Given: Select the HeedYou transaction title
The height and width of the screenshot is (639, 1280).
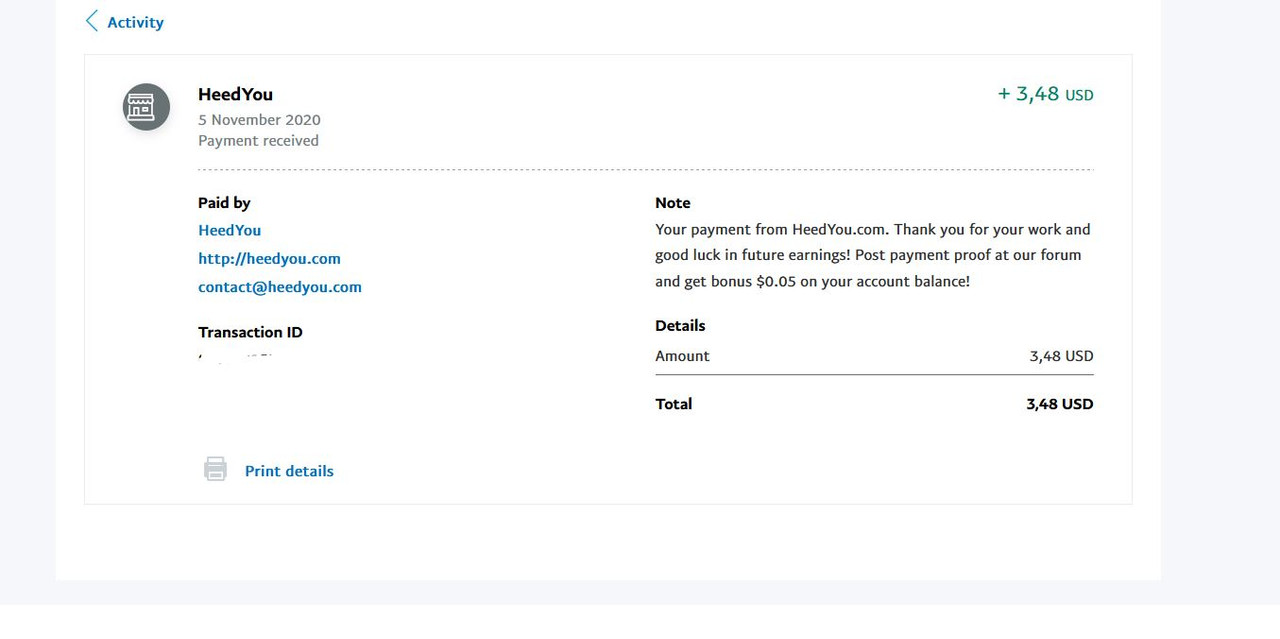Looking at the screenshot, I should coord(235,94).
